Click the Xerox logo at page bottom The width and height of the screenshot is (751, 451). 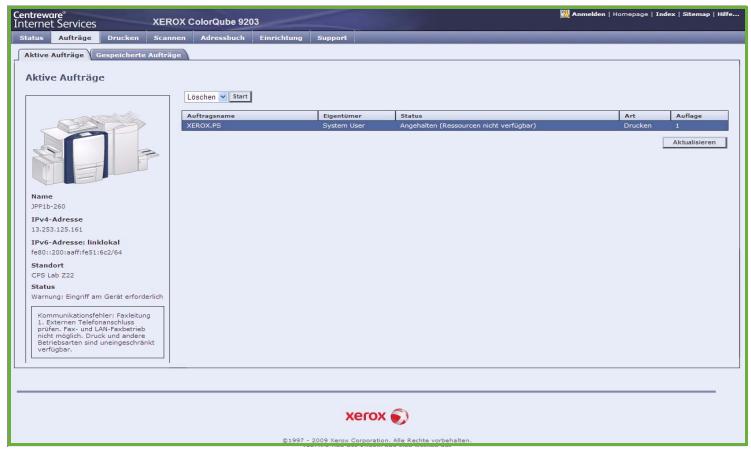tap(377, 416)
